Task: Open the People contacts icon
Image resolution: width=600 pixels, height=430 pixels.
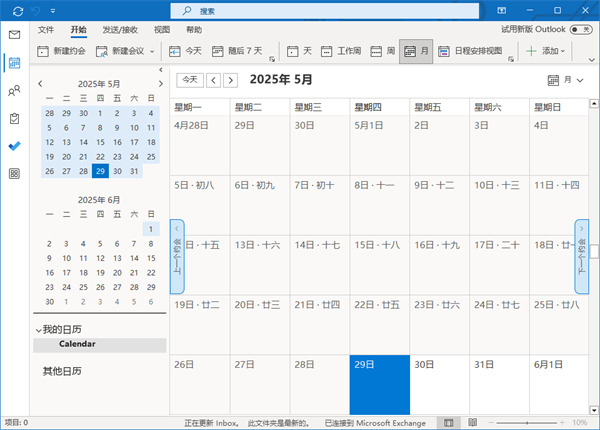Action: 15,91
